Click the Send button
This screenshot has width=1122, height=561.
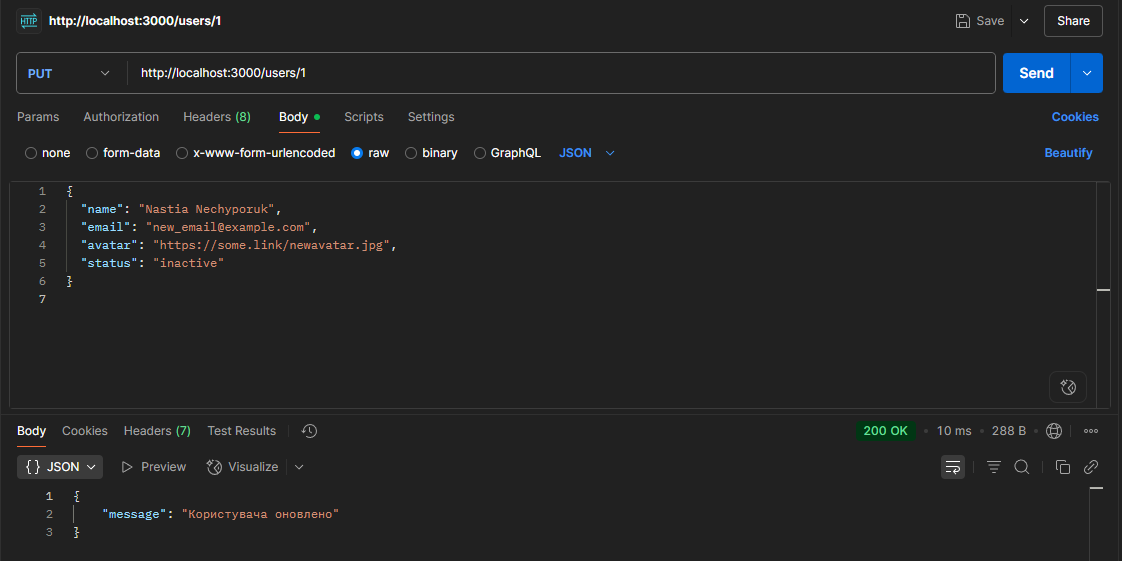coord(1036,73)
